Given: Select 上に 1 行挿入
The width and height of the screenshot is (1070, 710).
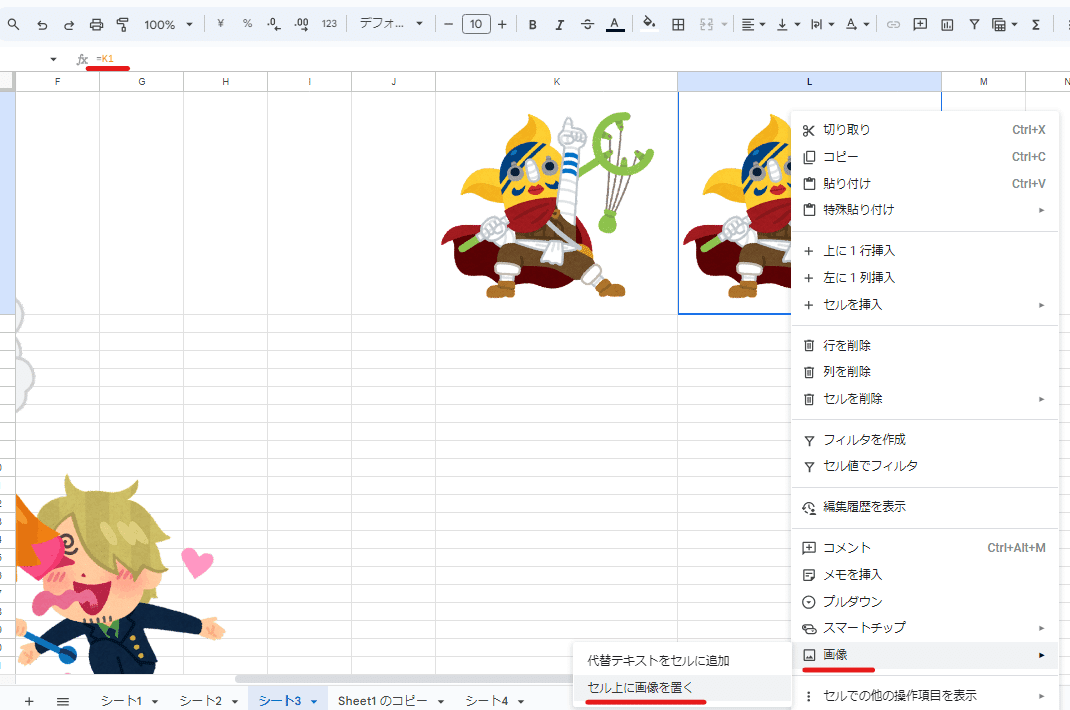Looking at the screenshot, I should click(x=924, y=251).
